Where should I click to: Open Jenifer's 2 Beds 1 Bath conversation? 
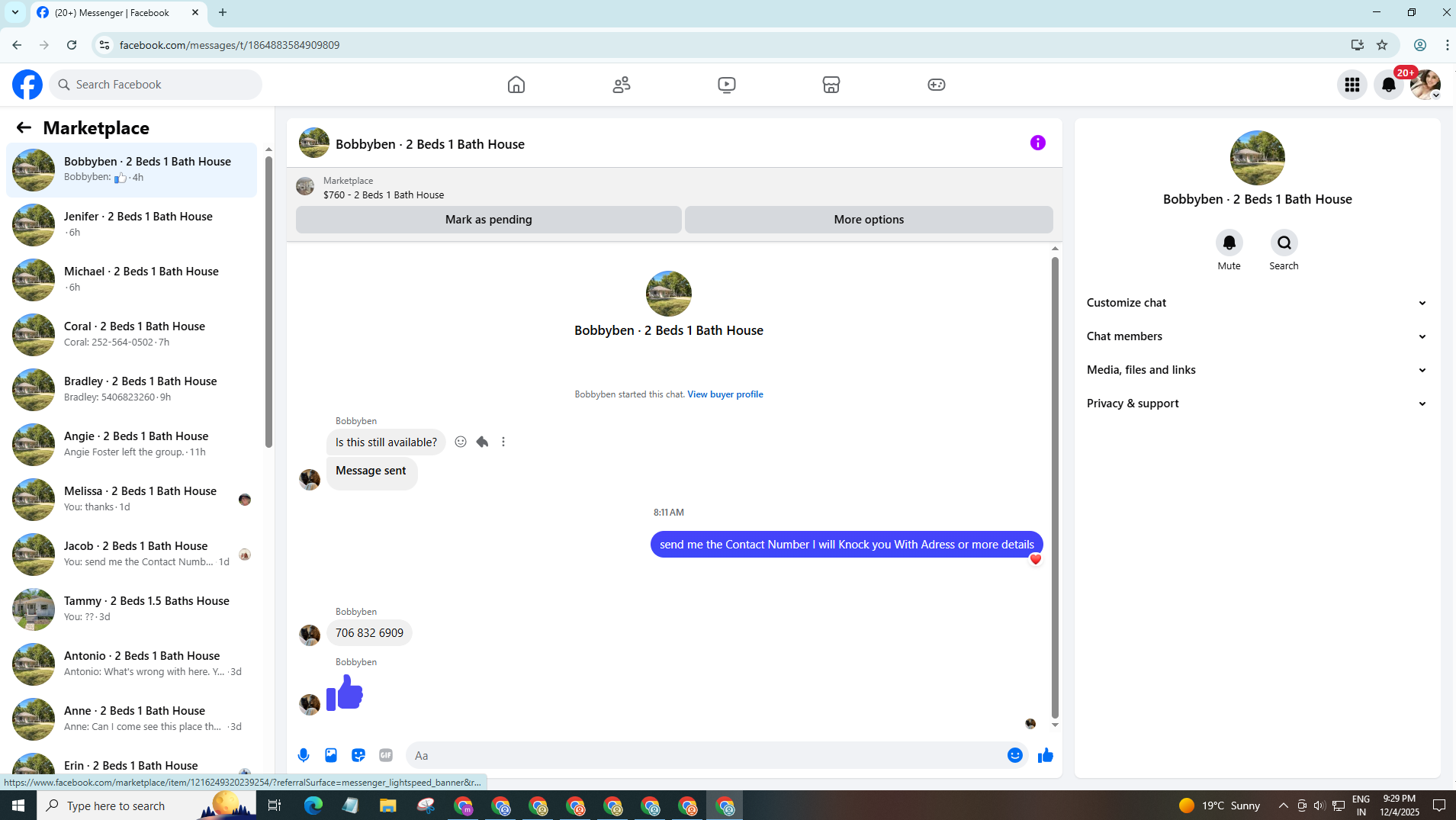[132, 225]
